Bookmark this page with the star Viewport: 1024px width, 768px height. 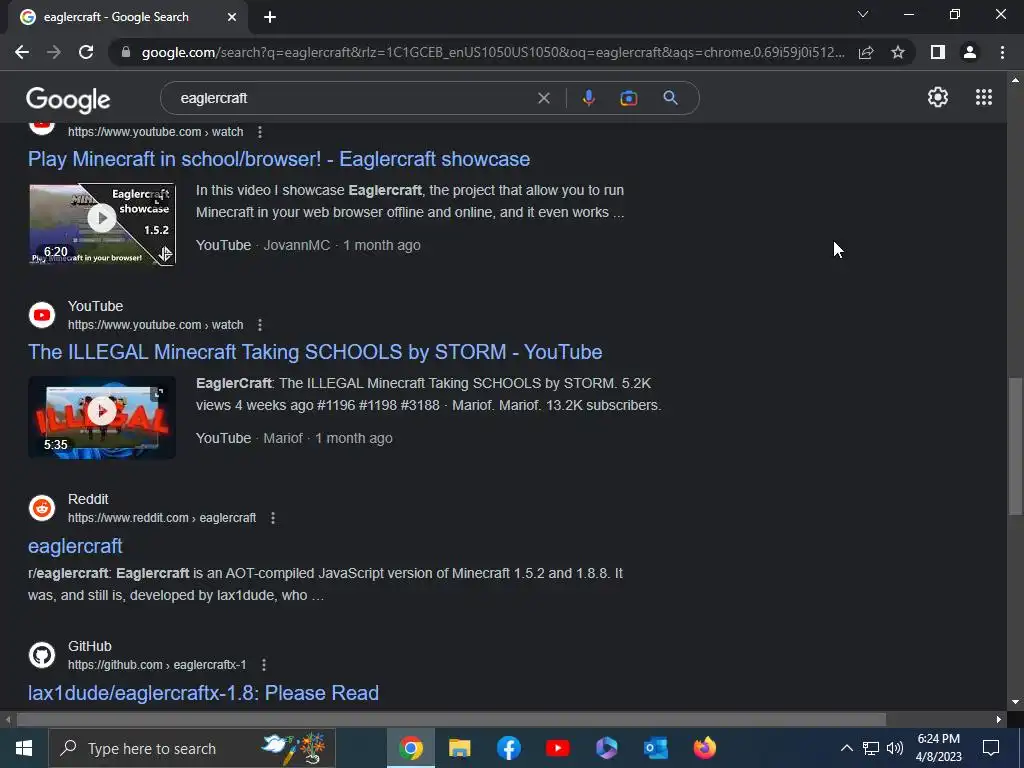click(x=898, y=52)
